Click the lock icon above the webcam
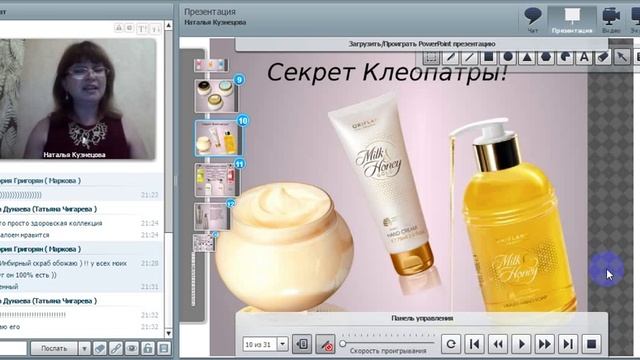640x360 pixels. point(119,28)
